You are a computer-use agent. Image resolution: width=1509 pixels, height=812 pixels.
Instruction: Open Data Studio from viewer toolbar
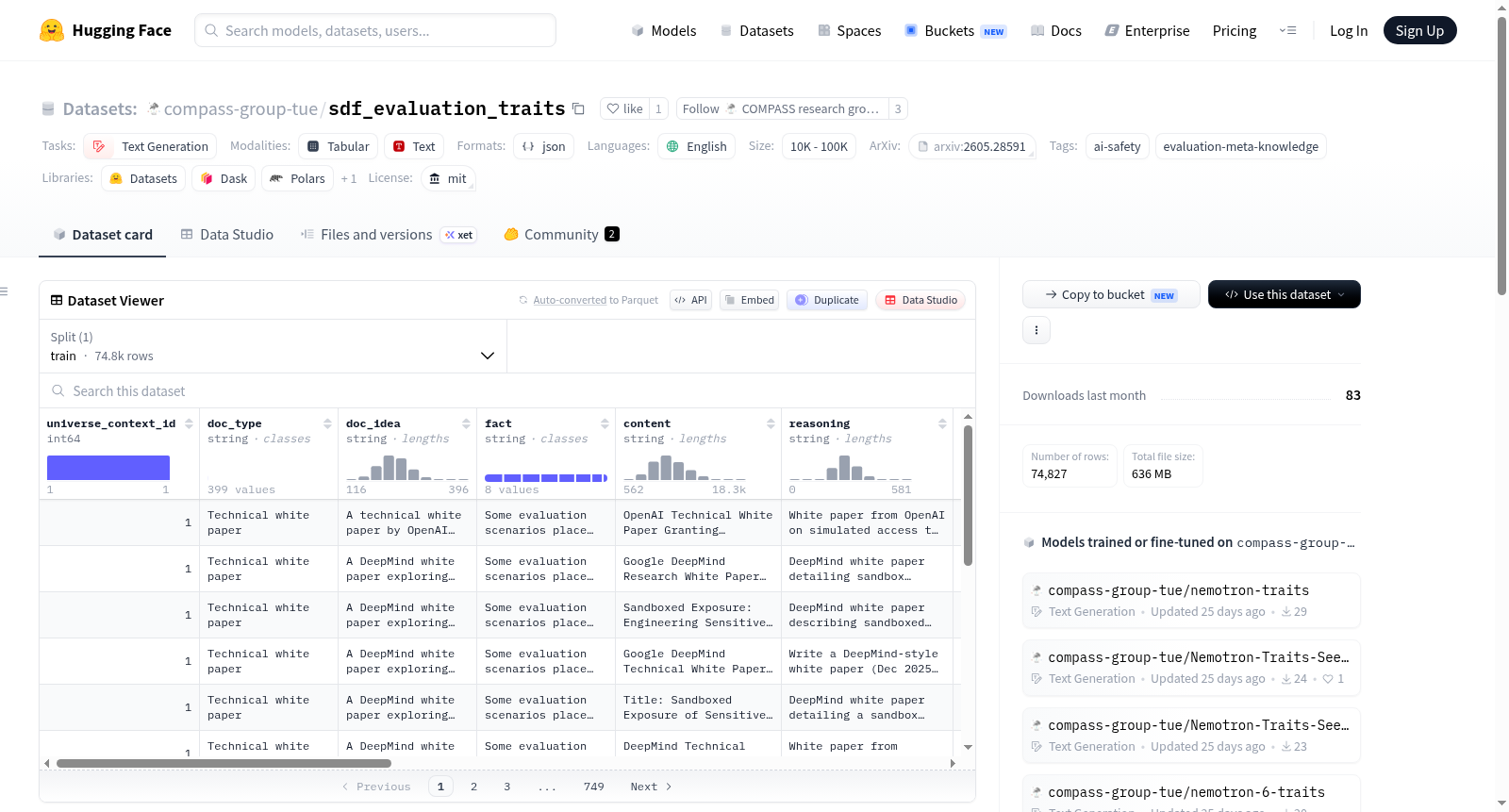coord(920,300)
